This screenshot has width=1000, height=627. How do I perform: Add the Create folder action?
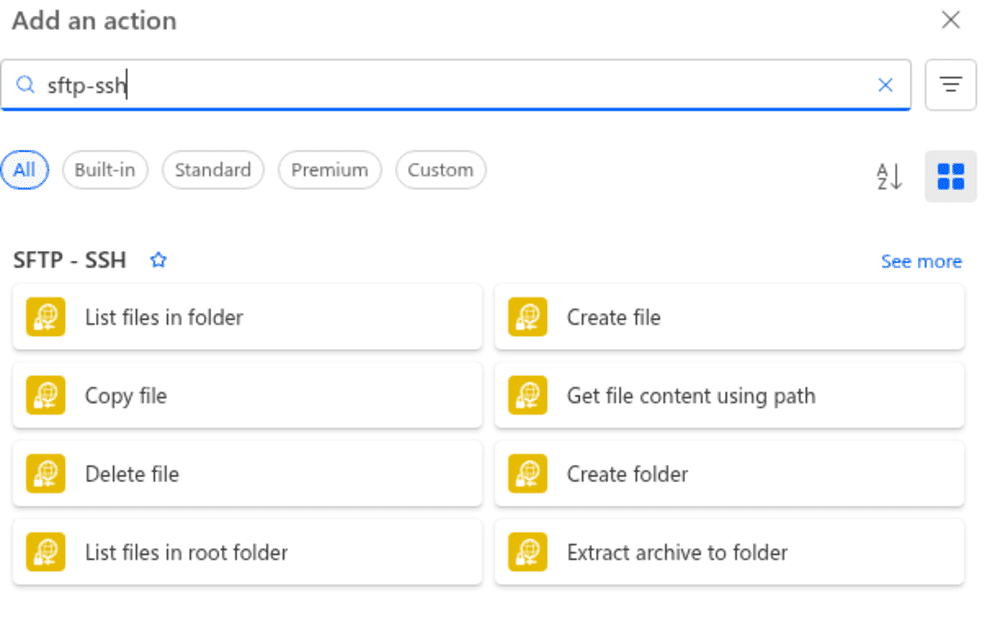[729, 474]
